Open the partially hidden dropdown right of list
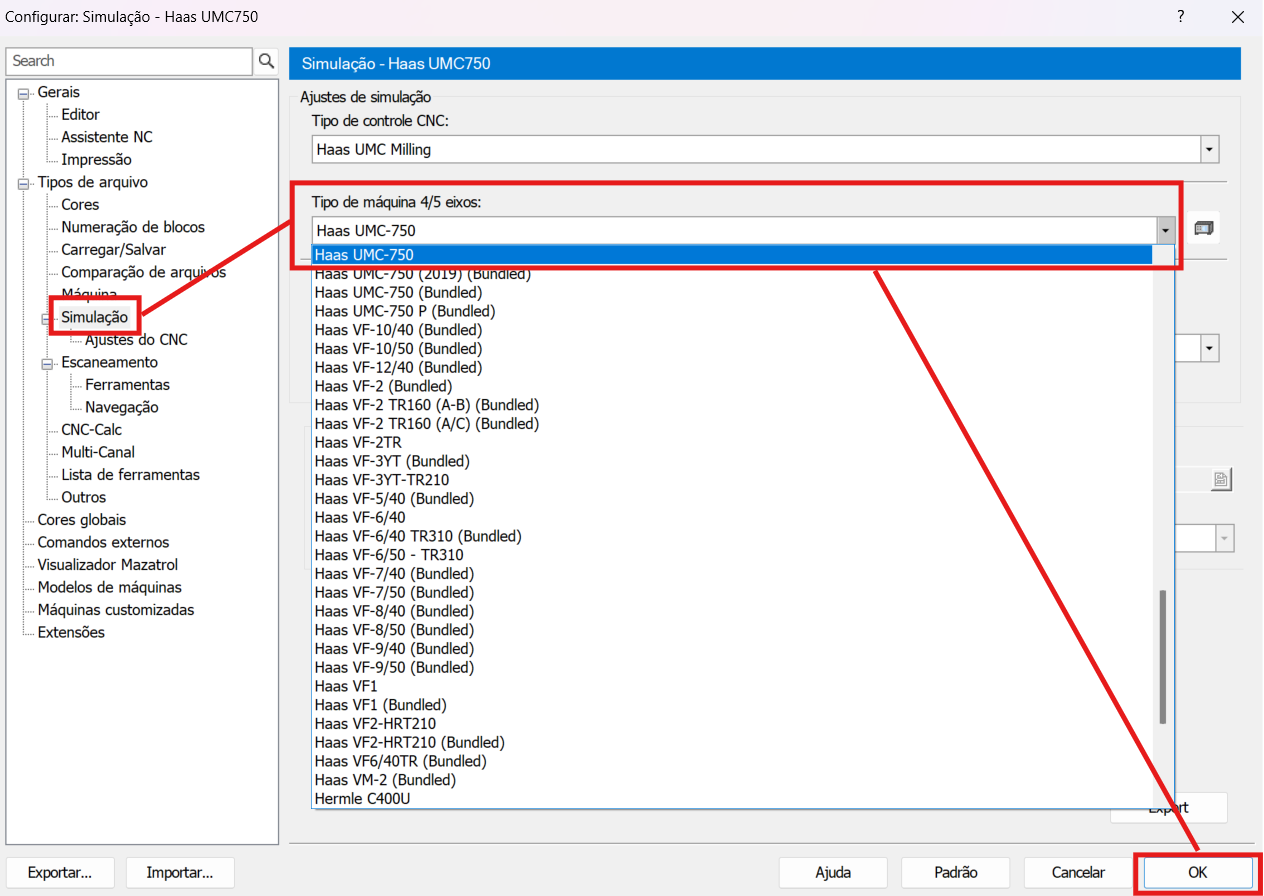Screen dimensions: 1264x896 (1209, 348)
